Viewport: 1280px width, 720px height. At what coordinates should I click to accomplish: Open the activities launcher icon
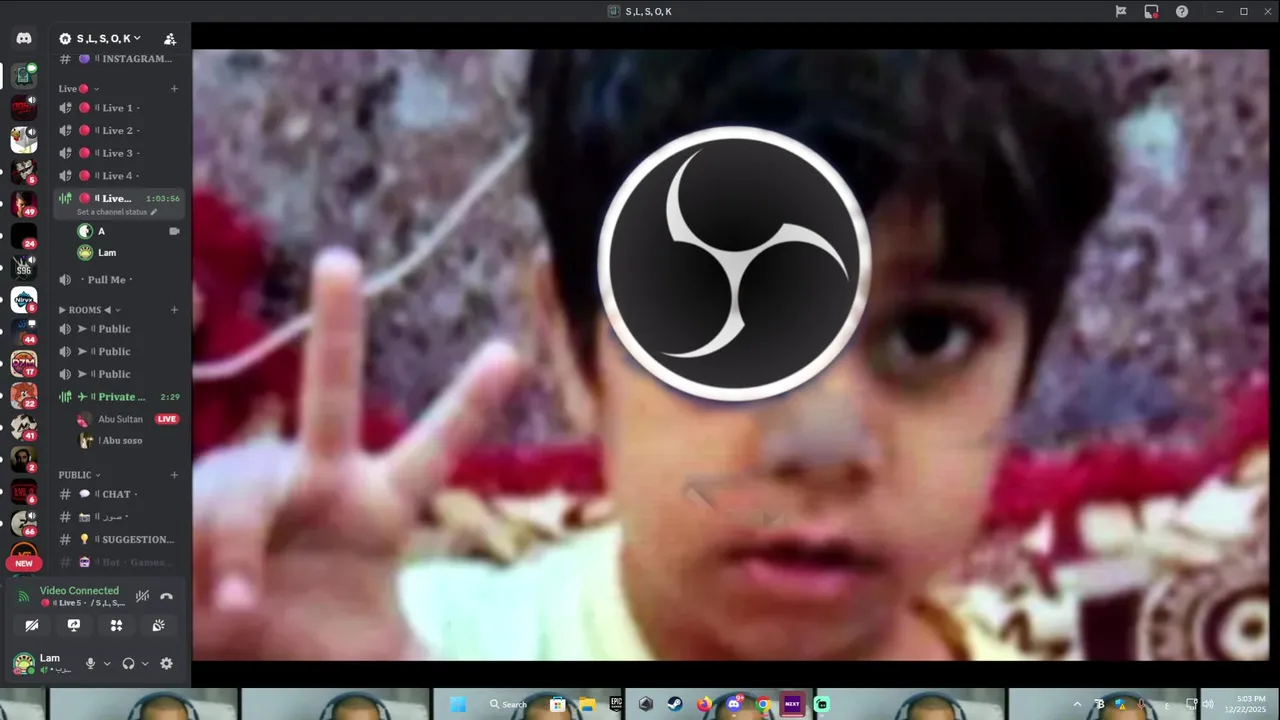[x=116, y=625]
